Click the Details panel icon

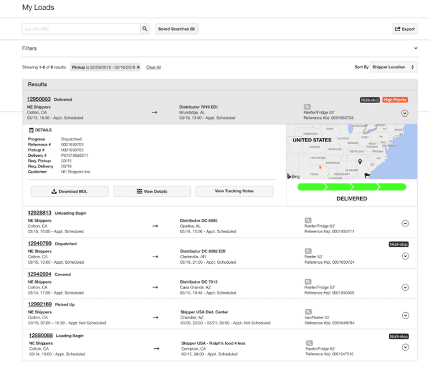tap(31, 130)
